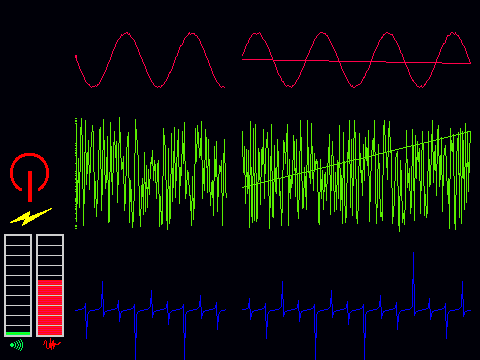Click the red noise waveform icon
Screen dimensions: 480x360
(x=52, y=344)
